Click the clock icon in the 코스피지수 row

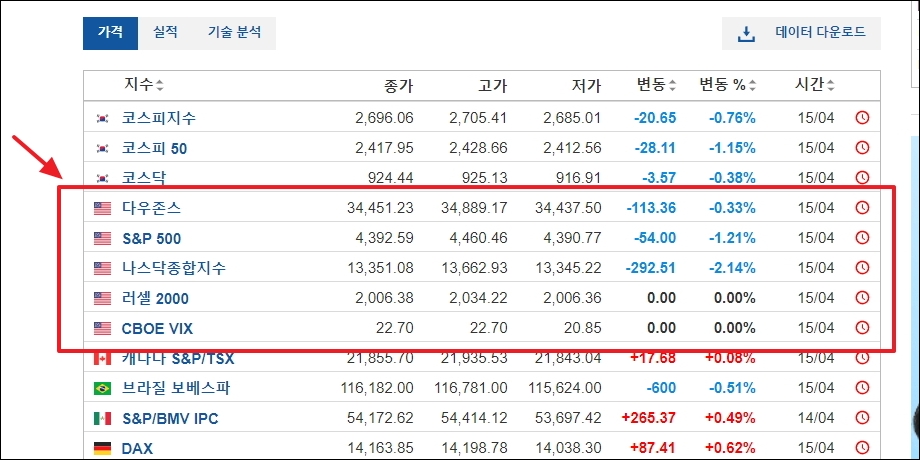(x=862, y=118)
